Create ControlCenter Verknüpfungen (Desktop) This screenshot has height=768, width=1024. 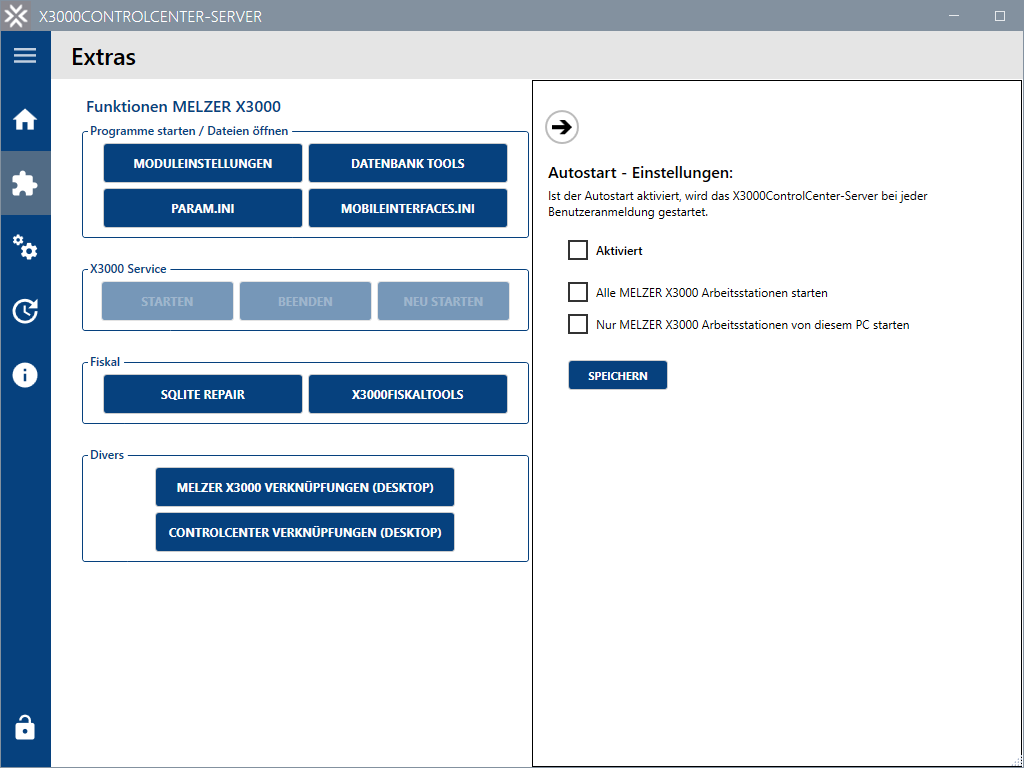point(305,532)
